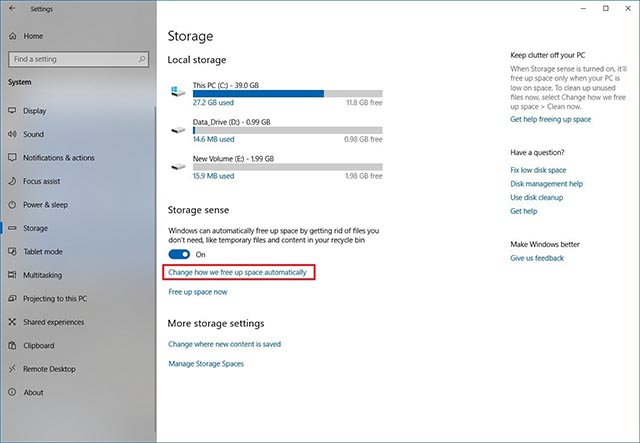Image resolution: width=640 pixels, height=443 pixels.
Task: Open Change where new content is saved
Action: pos(224,344)
